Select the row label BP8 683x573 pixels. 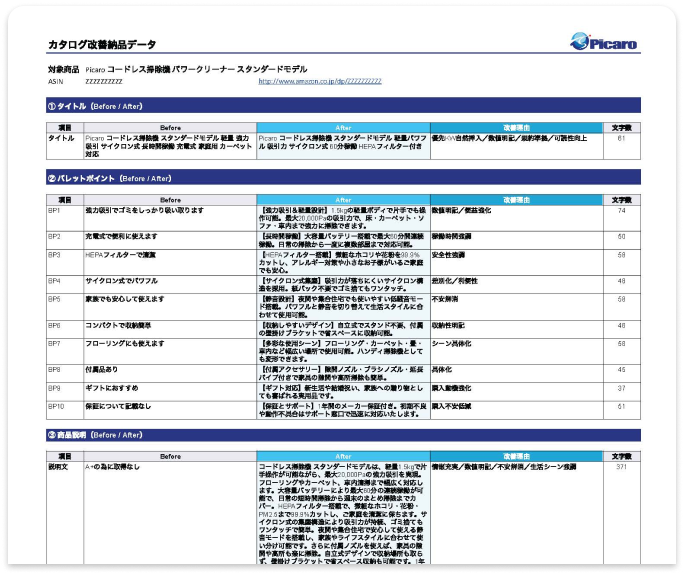(x=65, y=373)
